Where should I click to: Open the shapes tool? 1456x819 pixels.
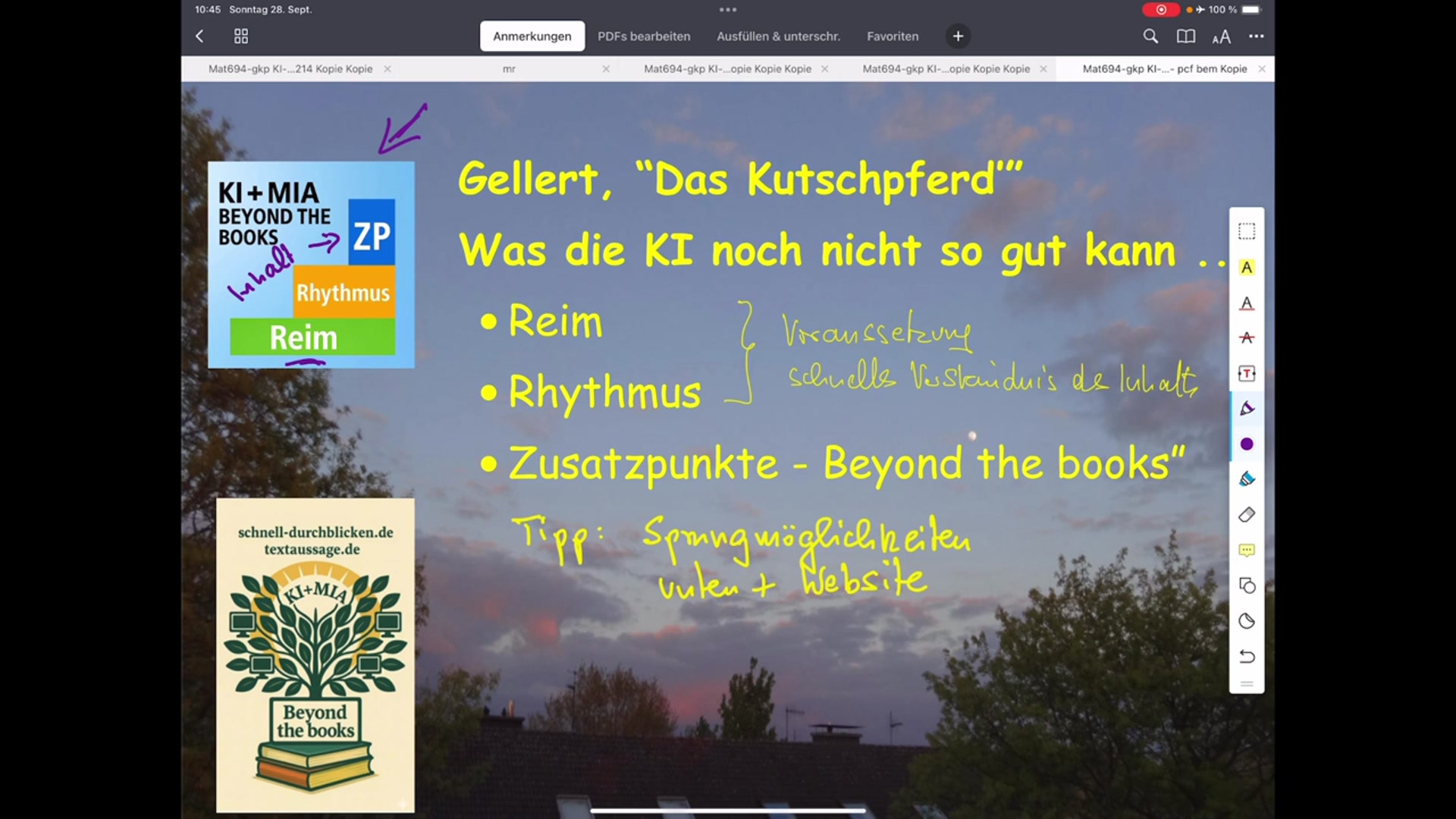(1247, 585)
